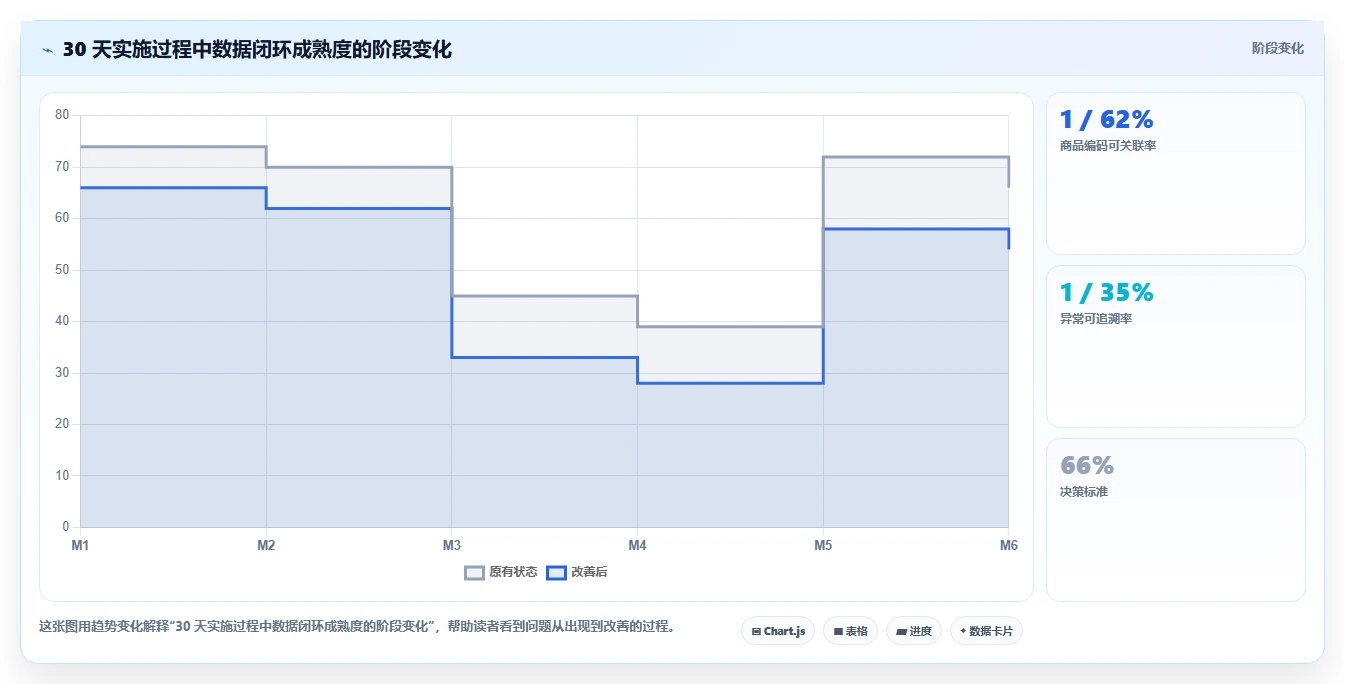Click the 进度 tag icon
1345x684 pixels.
pos(901,632)
